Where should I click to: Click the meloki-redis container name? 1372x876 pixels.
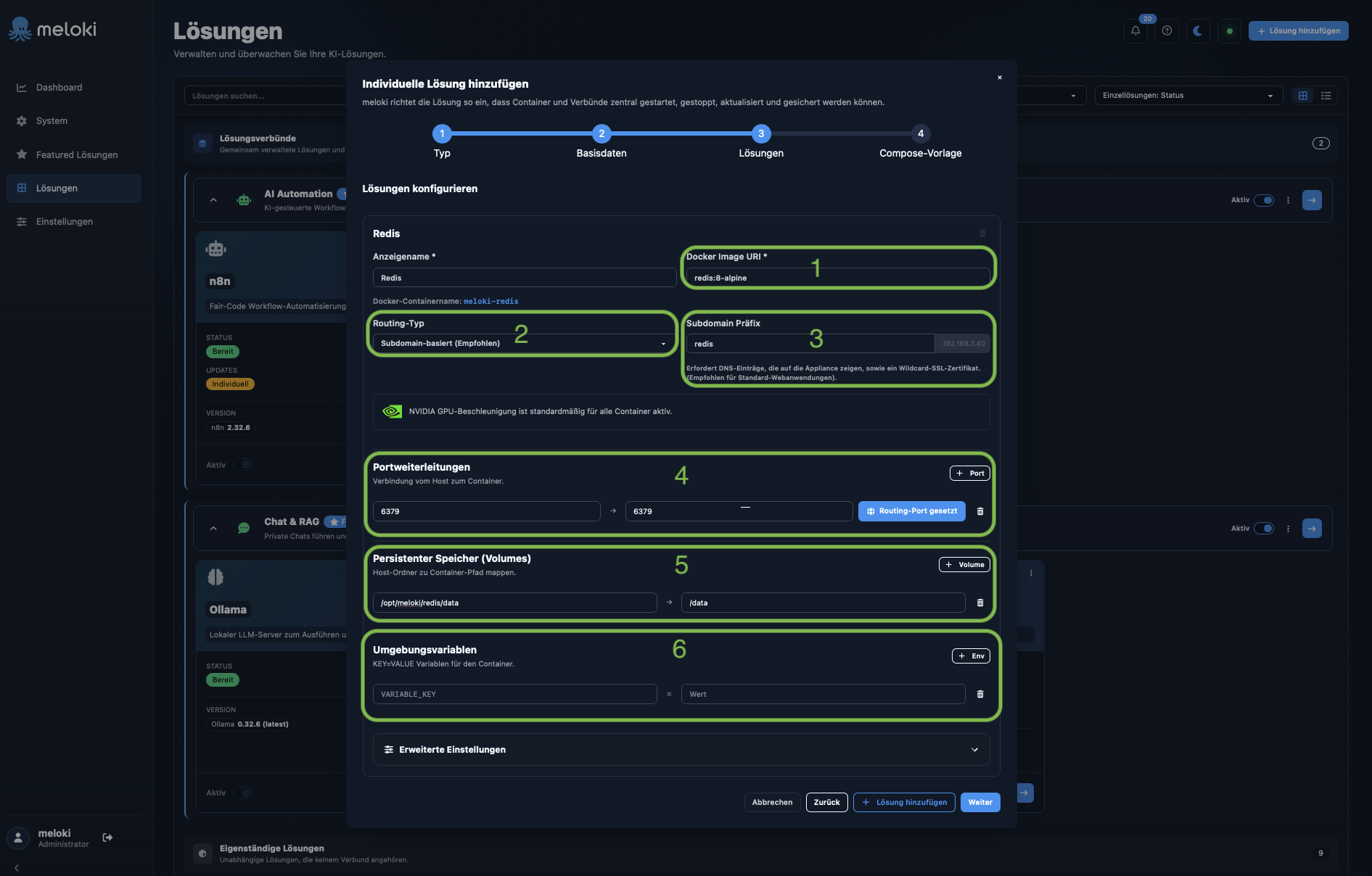[490, 302]
